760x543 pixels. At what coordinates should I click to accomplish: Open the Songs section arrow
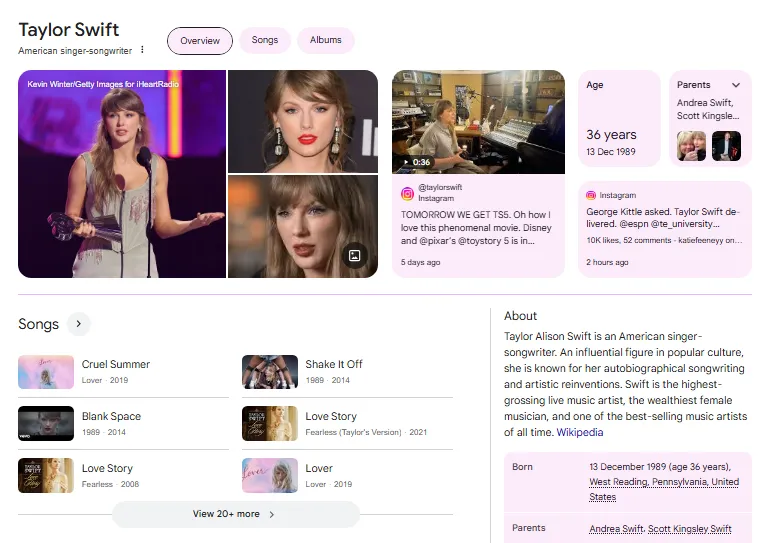79,324
